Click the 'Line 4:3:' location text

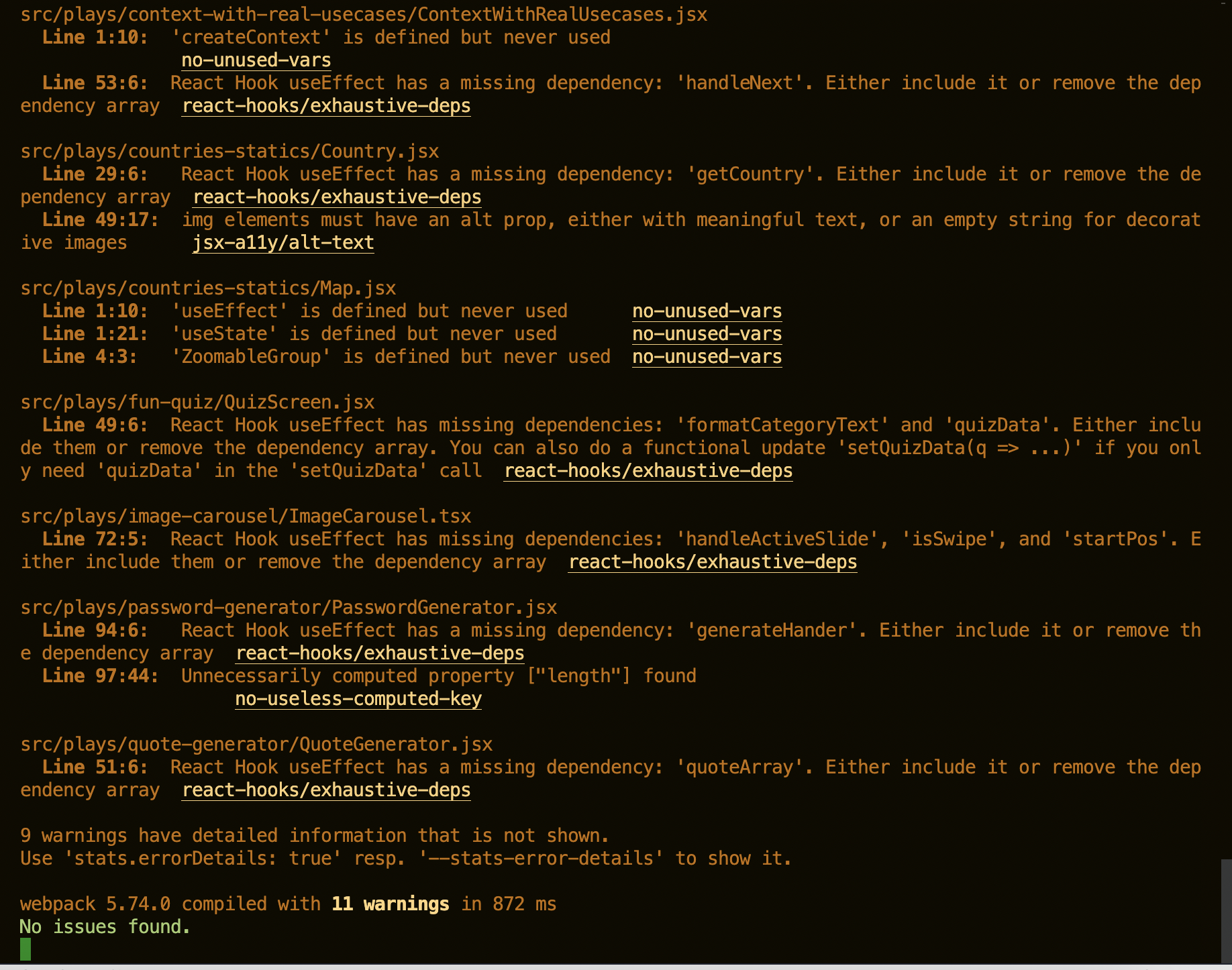pyautogui.click(x=89, y=357)
